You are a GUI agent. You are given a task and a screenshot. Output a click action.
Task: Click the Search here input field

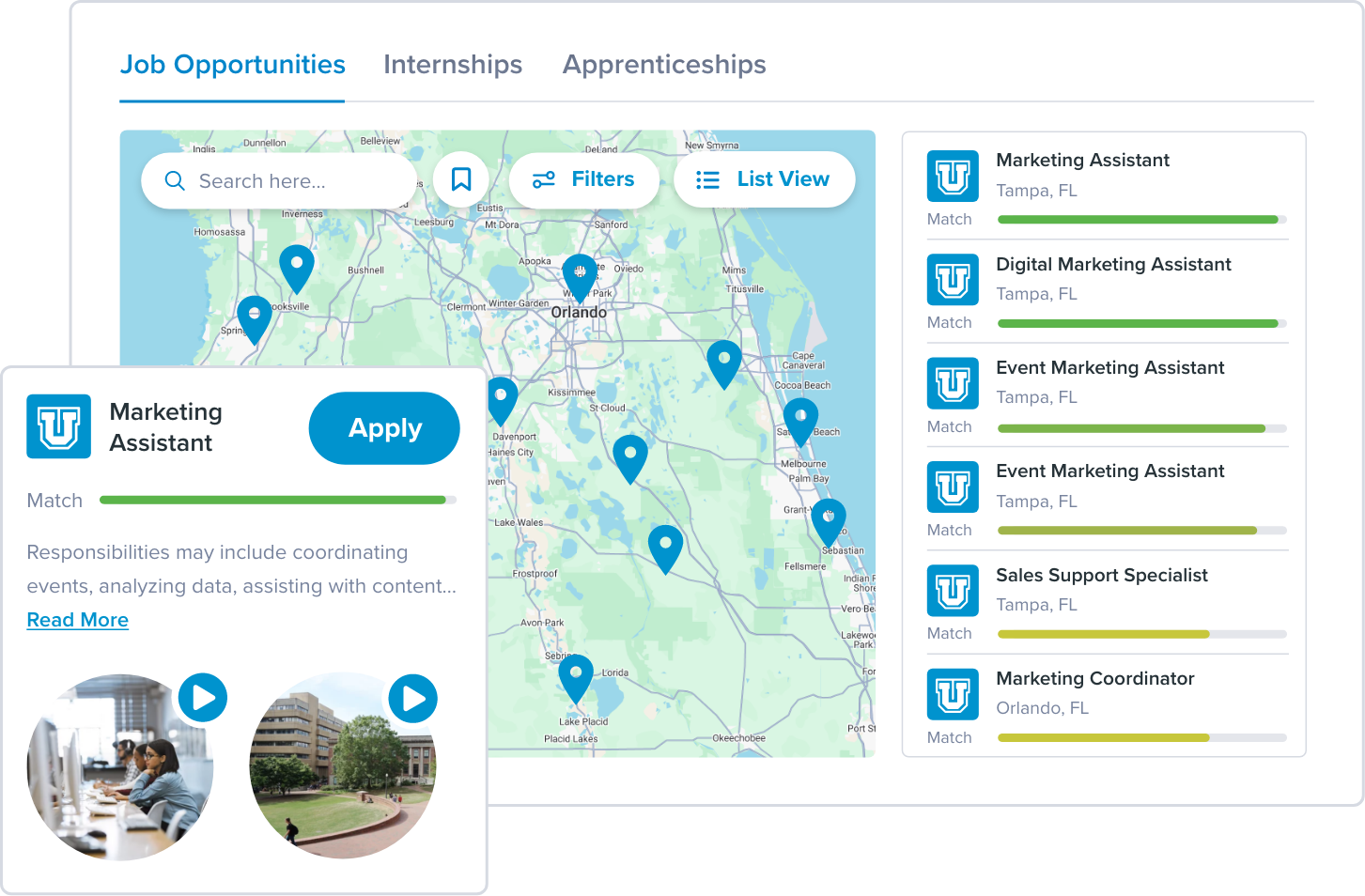tap(291, 181)
